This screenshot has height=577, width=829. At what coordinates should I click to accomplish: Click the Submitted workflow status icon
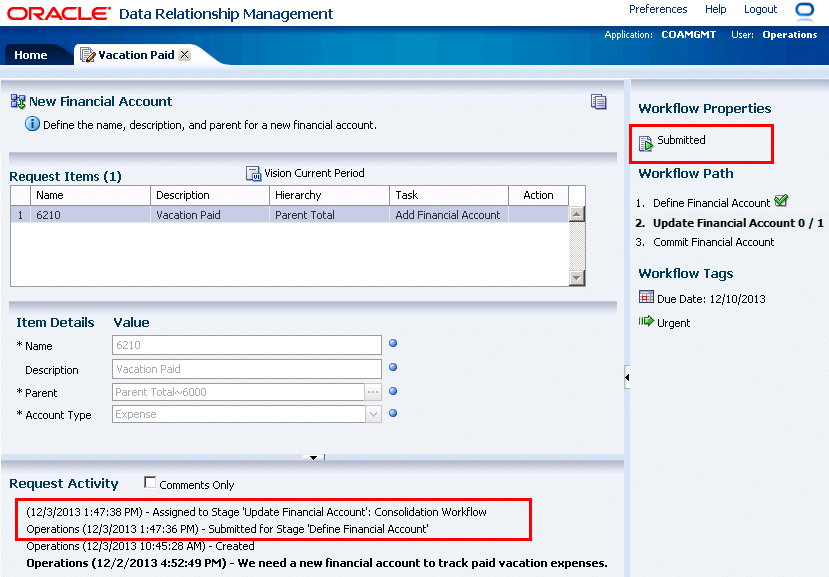coord(646,143)
